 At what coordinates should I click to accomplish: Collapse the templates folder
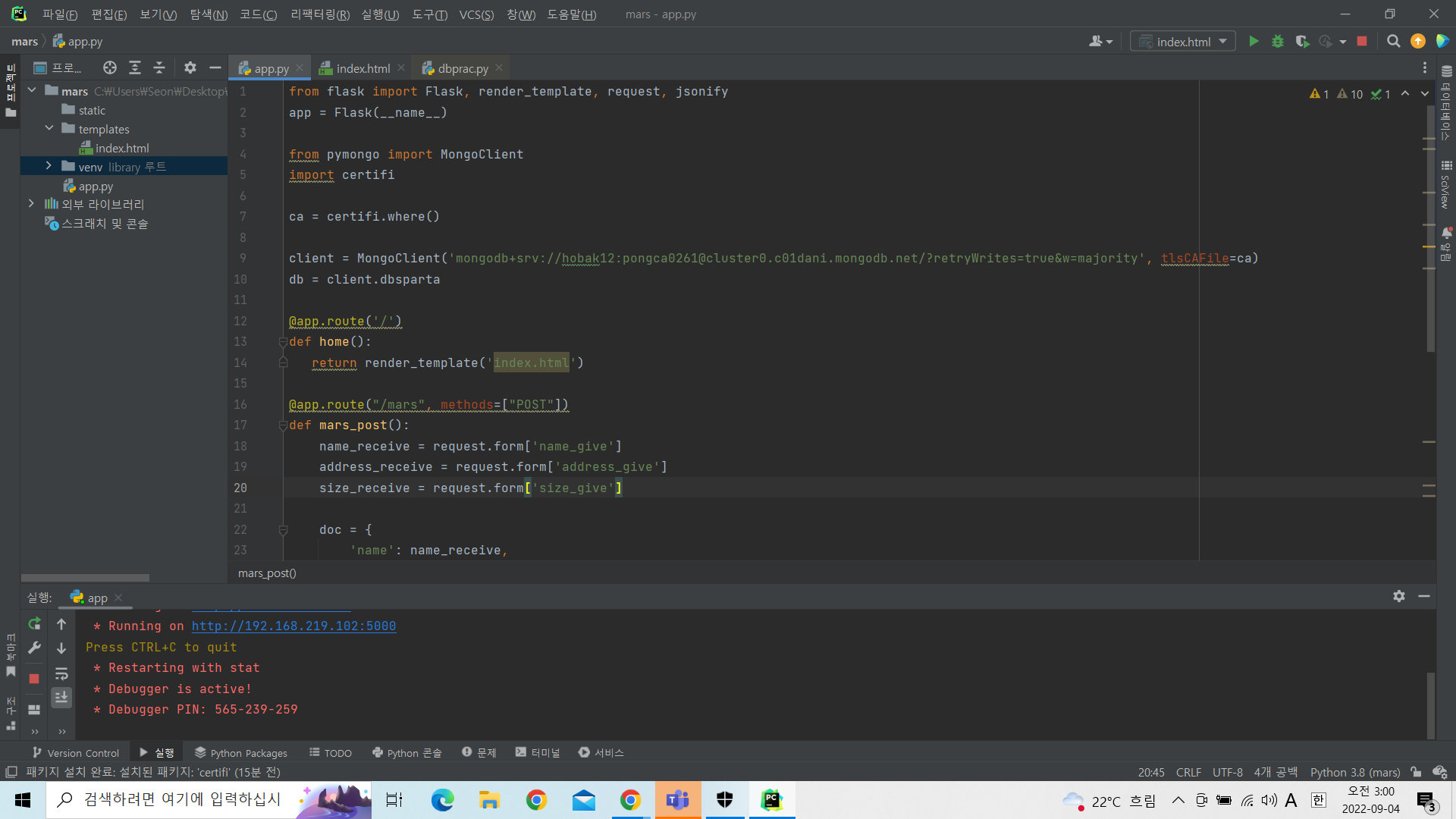pos(49,129)
